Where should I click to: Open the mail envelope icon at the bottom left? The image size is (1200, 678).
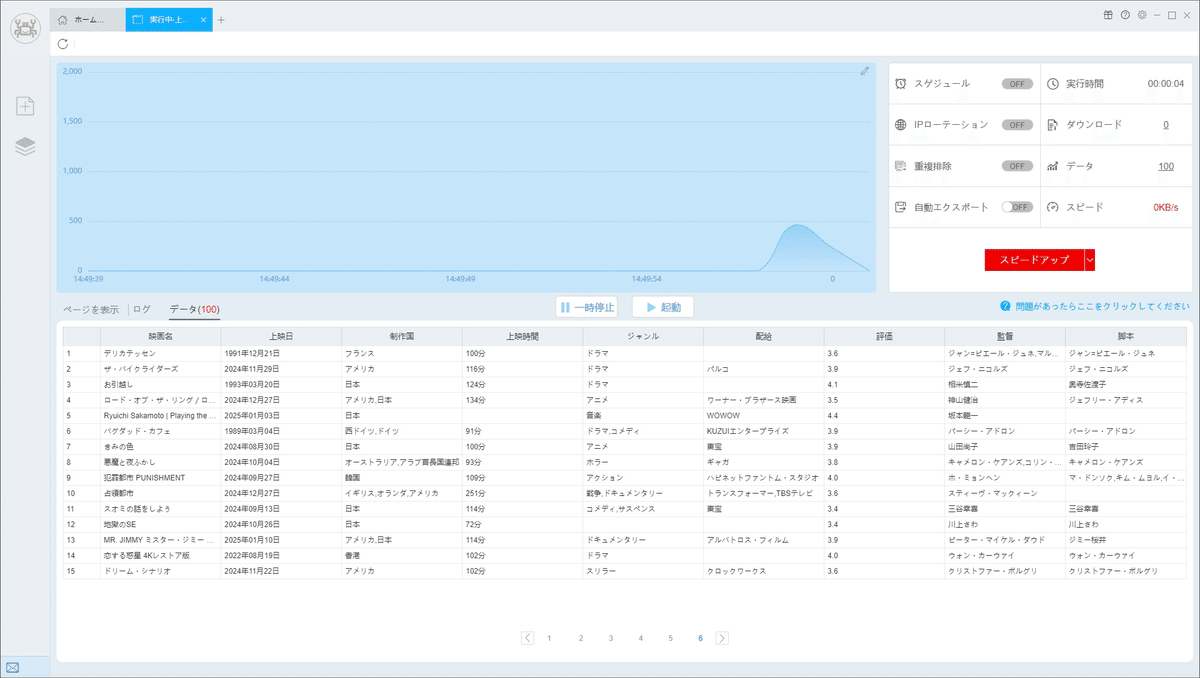[13, 667]
